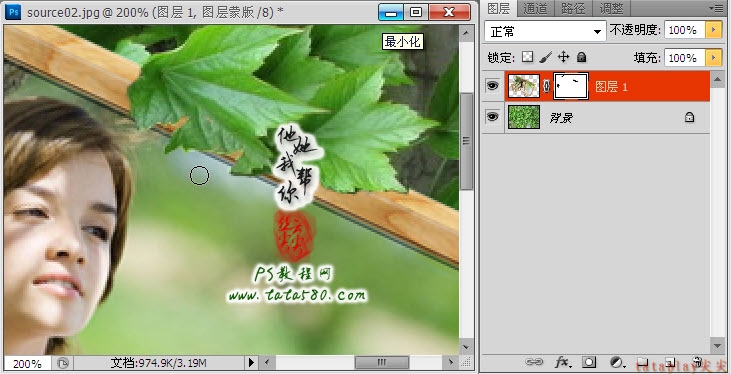The height and width of the screenshot is (374, 731).
Task: Switch to the 通道 tab
Action: pos(535,8)
